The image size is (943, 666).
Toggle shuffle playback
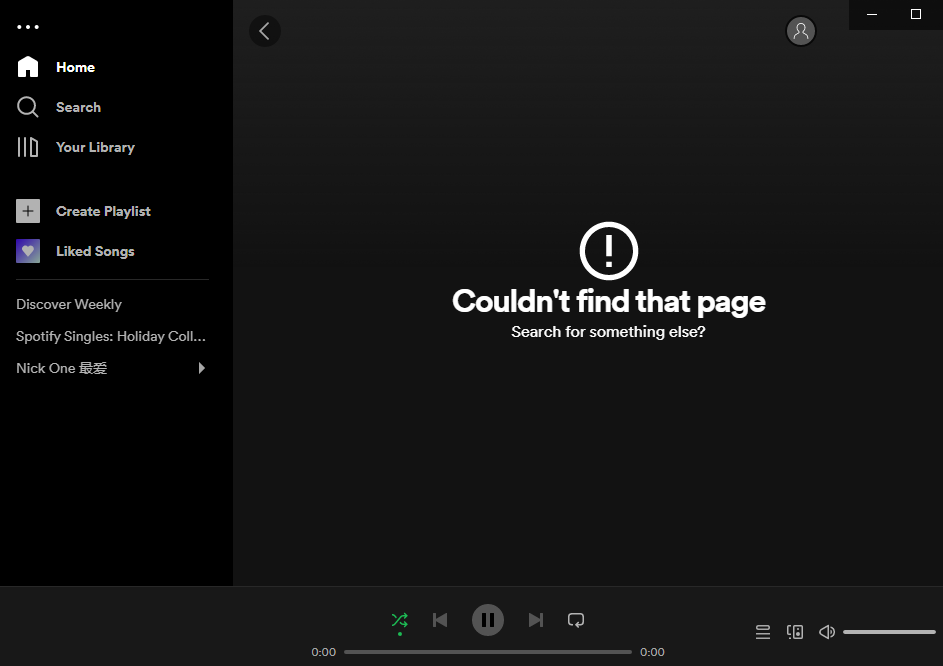click(399, 620)
